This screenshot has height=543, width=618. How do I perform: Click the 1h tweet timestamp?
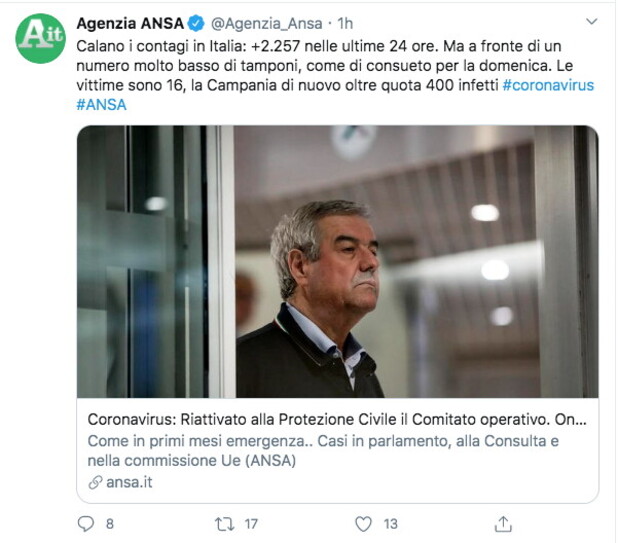[x=345, y=24]
